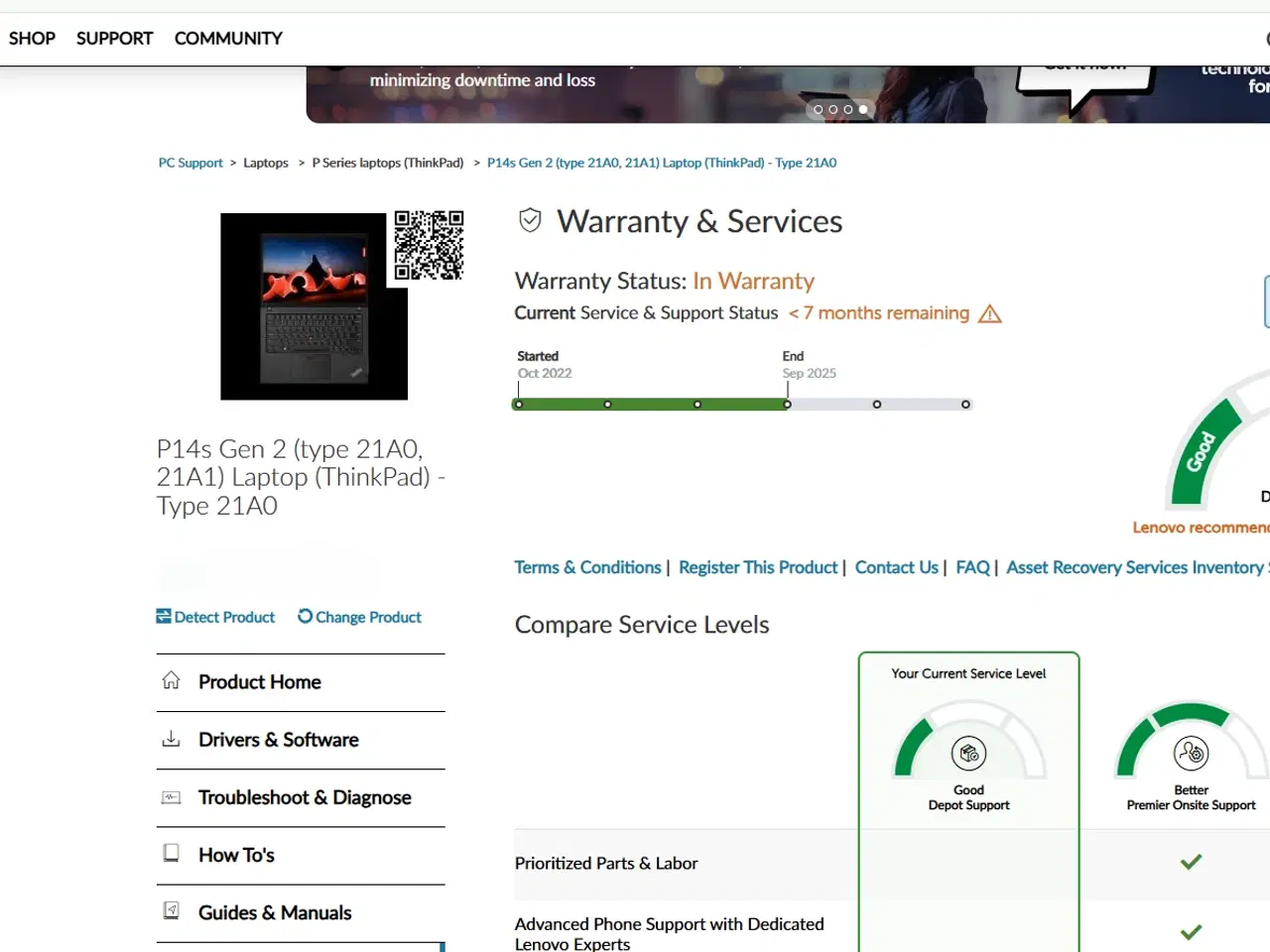Viewport: 1270px width, 952px height.
Task: Click 'In Warranty' status text
Action: pyautogui.click(x=753, y=282)
